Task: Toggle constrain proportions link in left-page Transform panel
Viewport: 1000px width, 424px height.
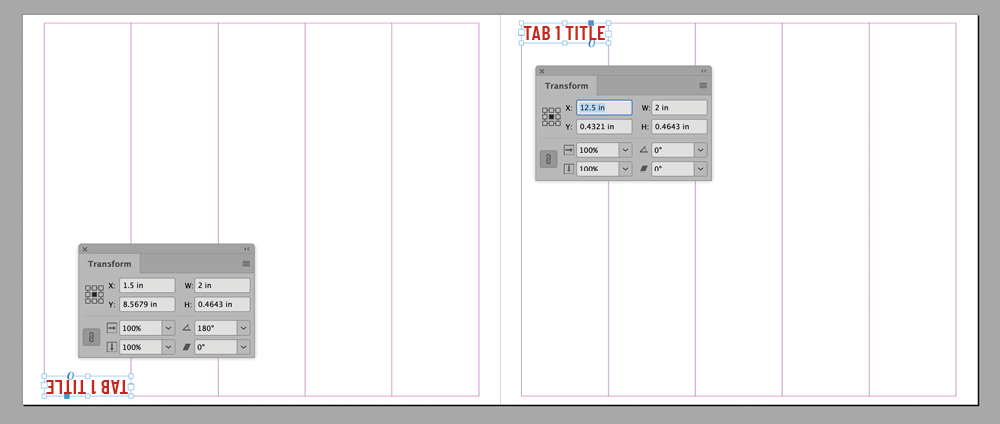Action: 91,337
